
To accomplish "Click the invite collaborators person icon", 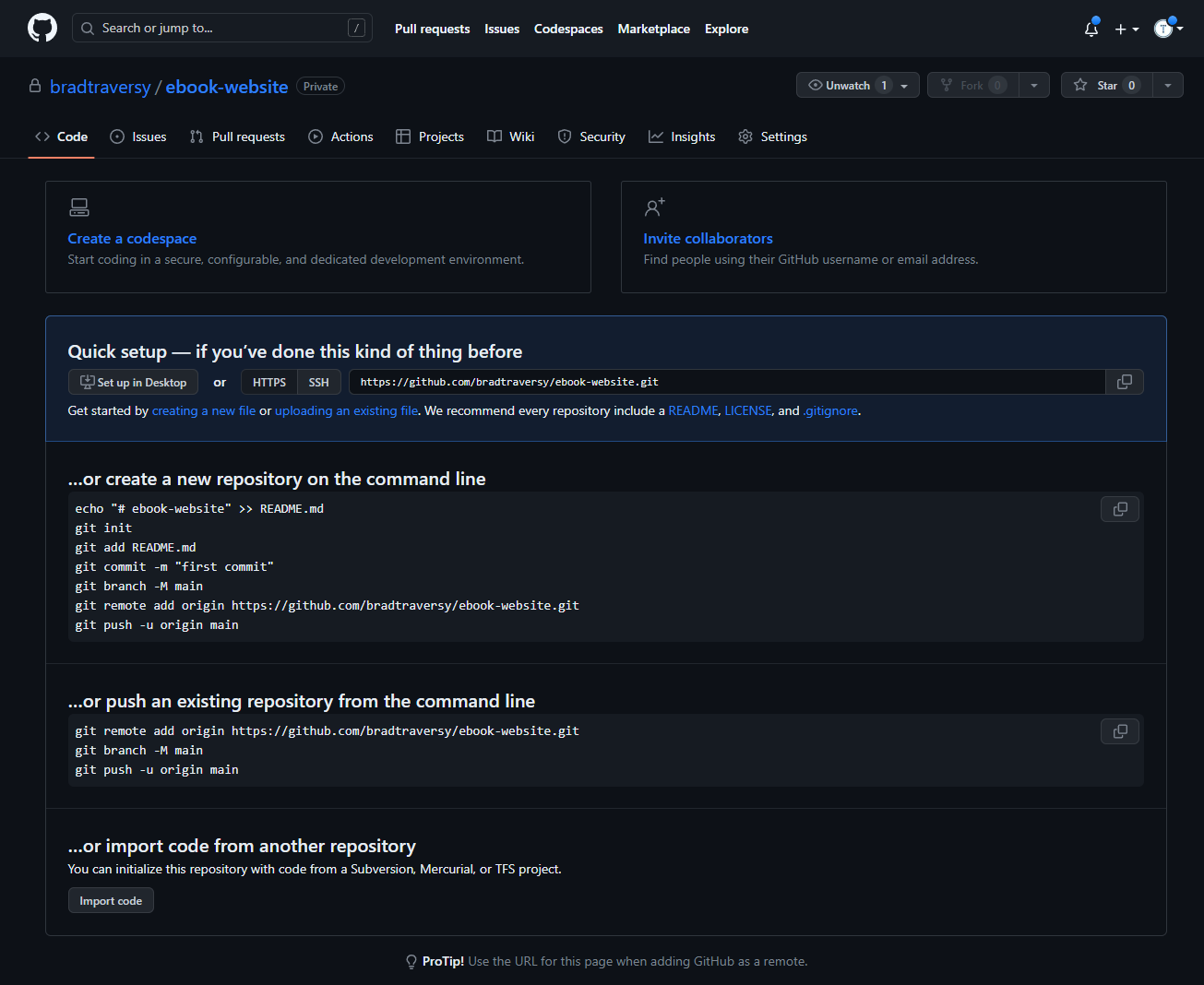I will tap(654, 208).
